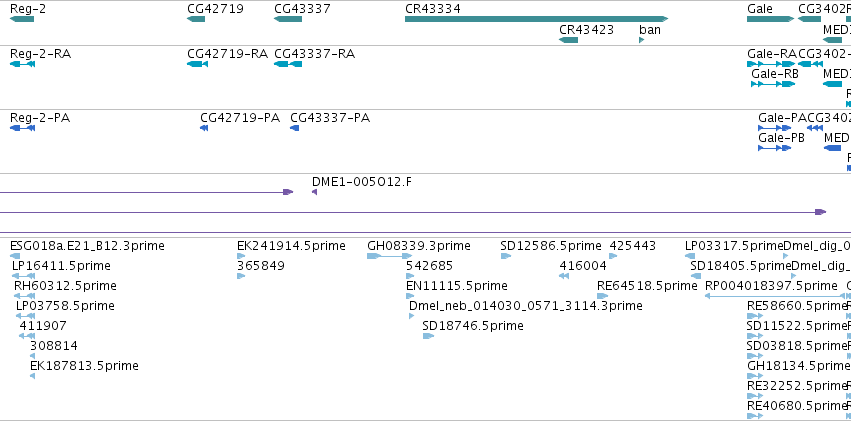Click the CR43423 gene feature
The height and width of the screenshot is (421, 851).
coord(568,40)
